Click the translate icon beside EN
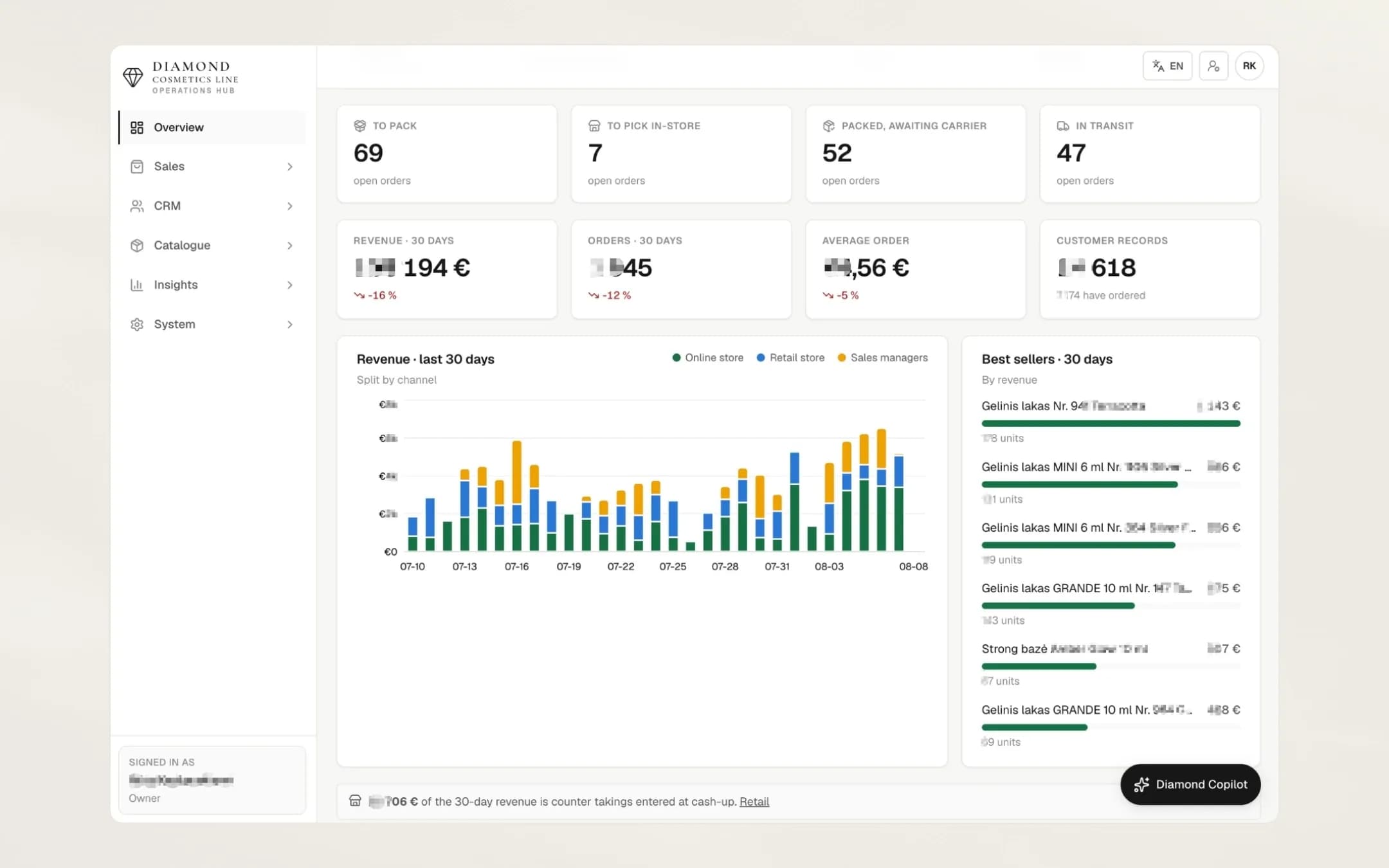Image resolution: width=1389 pixels, height=868 pixels. pyautogui.click(x=1158, y=66)
